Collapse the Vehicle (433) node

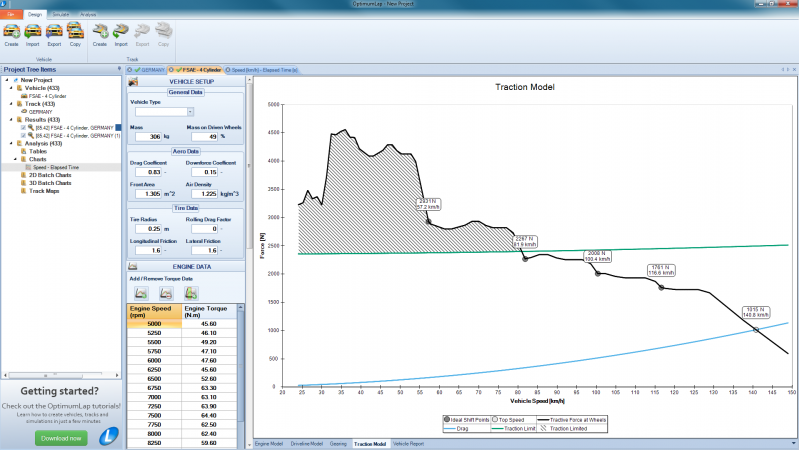tap(11, 88)
